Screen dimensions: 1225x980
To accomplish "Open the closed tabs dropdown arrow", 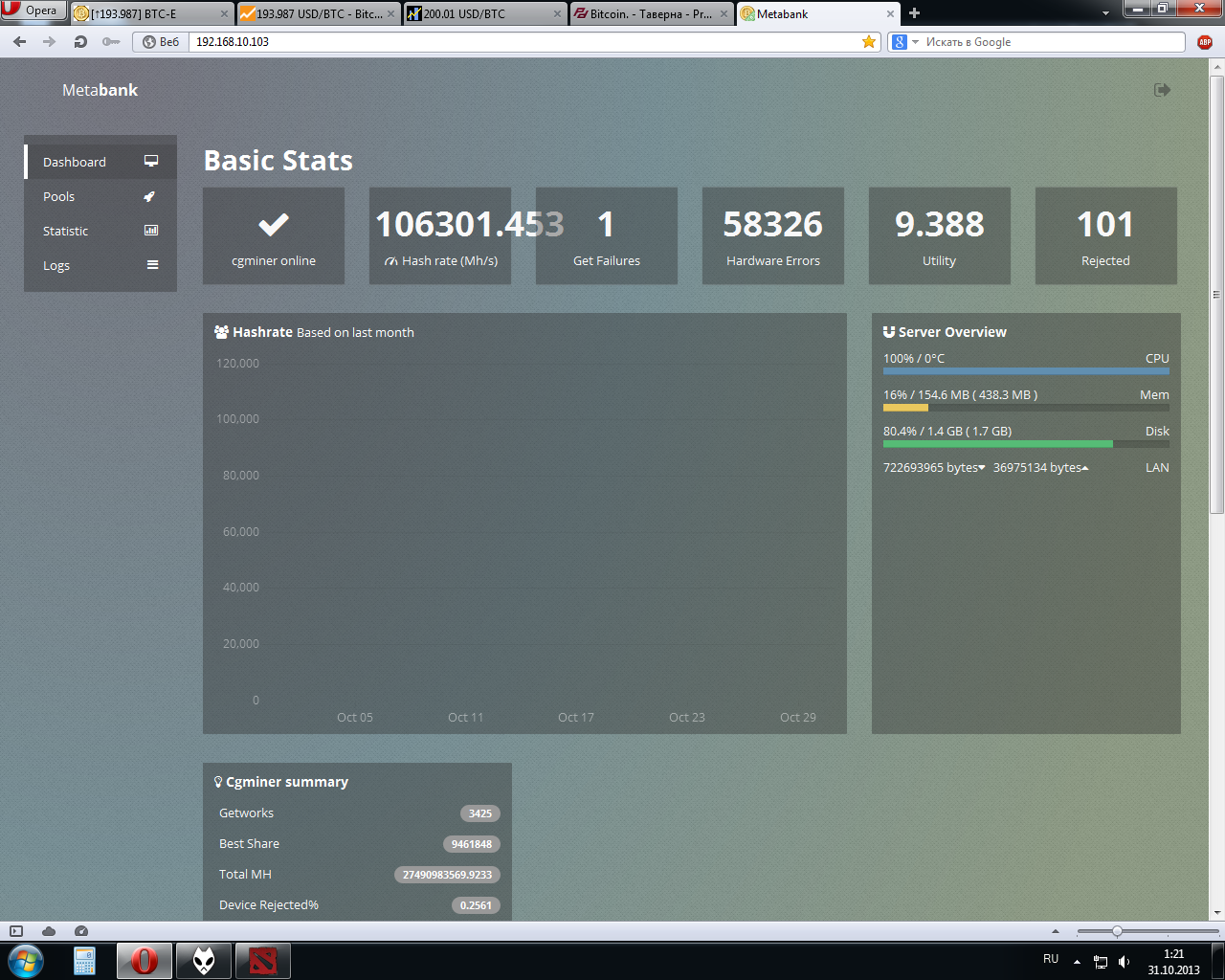I will [1105, 13].
